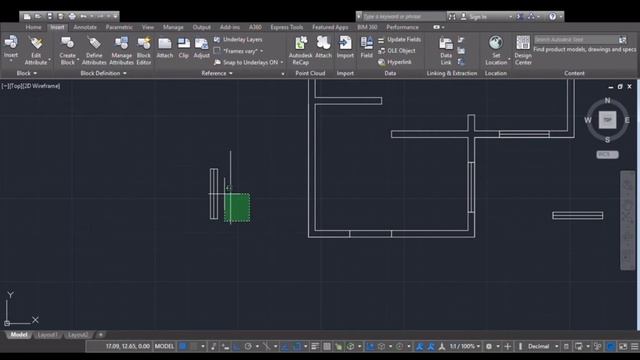Viewport: 640px width, 360px height.
Task: Click the Hyperlink tool
Action: click(395, 62)
